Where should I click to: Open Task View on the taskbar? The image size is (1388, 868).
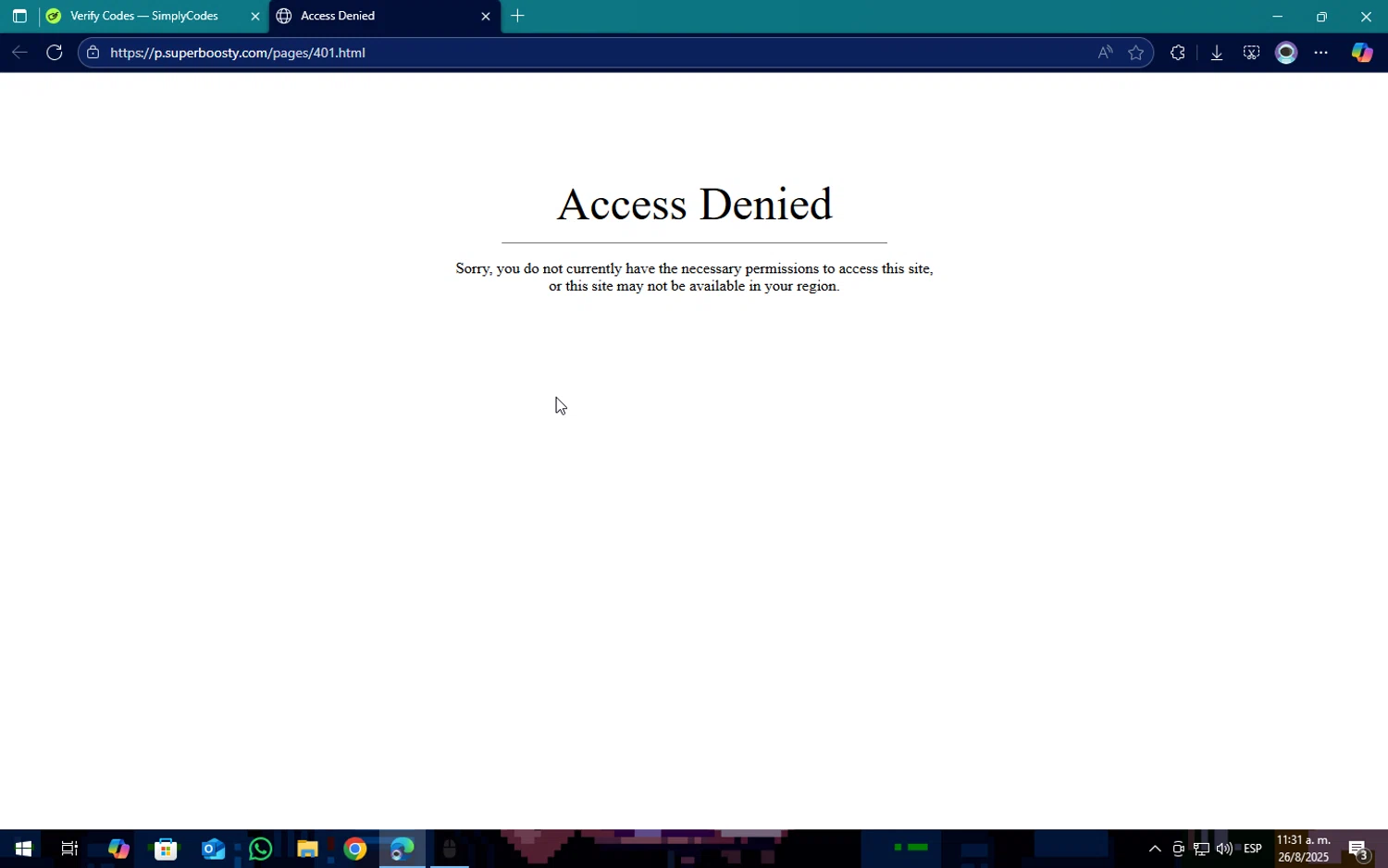point(69,849)
